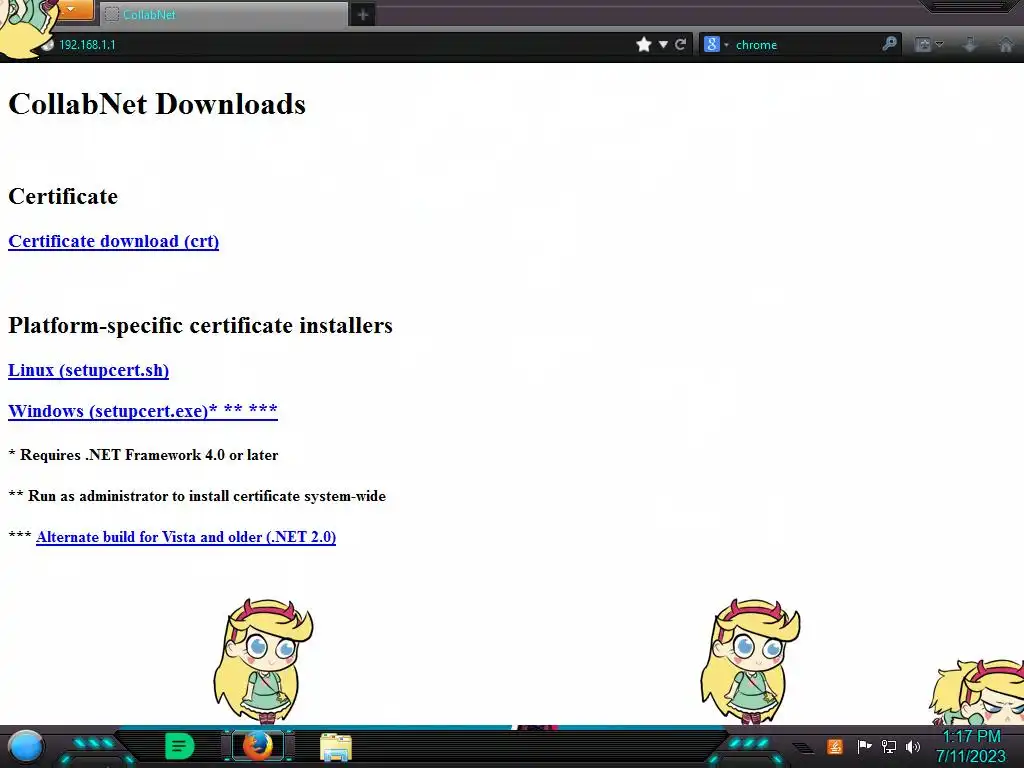Click the Platform-specific certificate installers heading
1024x768 pixels.
click(x=200, y=325)
